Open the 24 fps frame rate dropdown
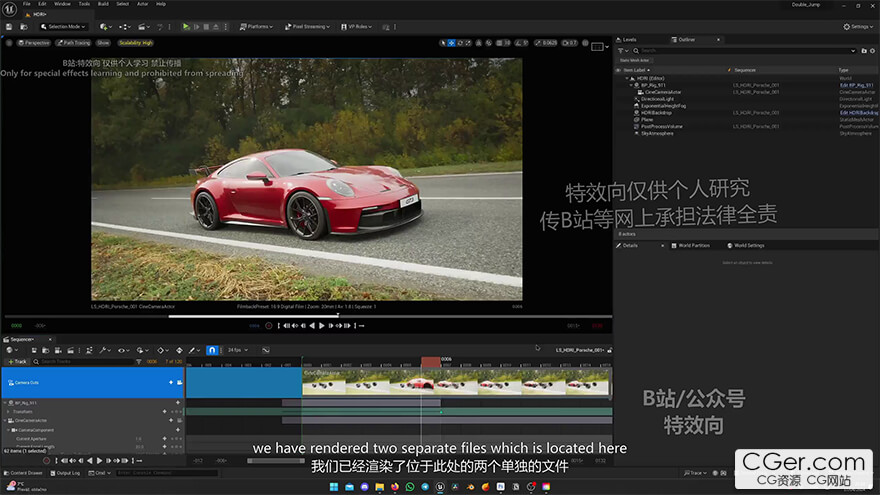 click(237, 350)
